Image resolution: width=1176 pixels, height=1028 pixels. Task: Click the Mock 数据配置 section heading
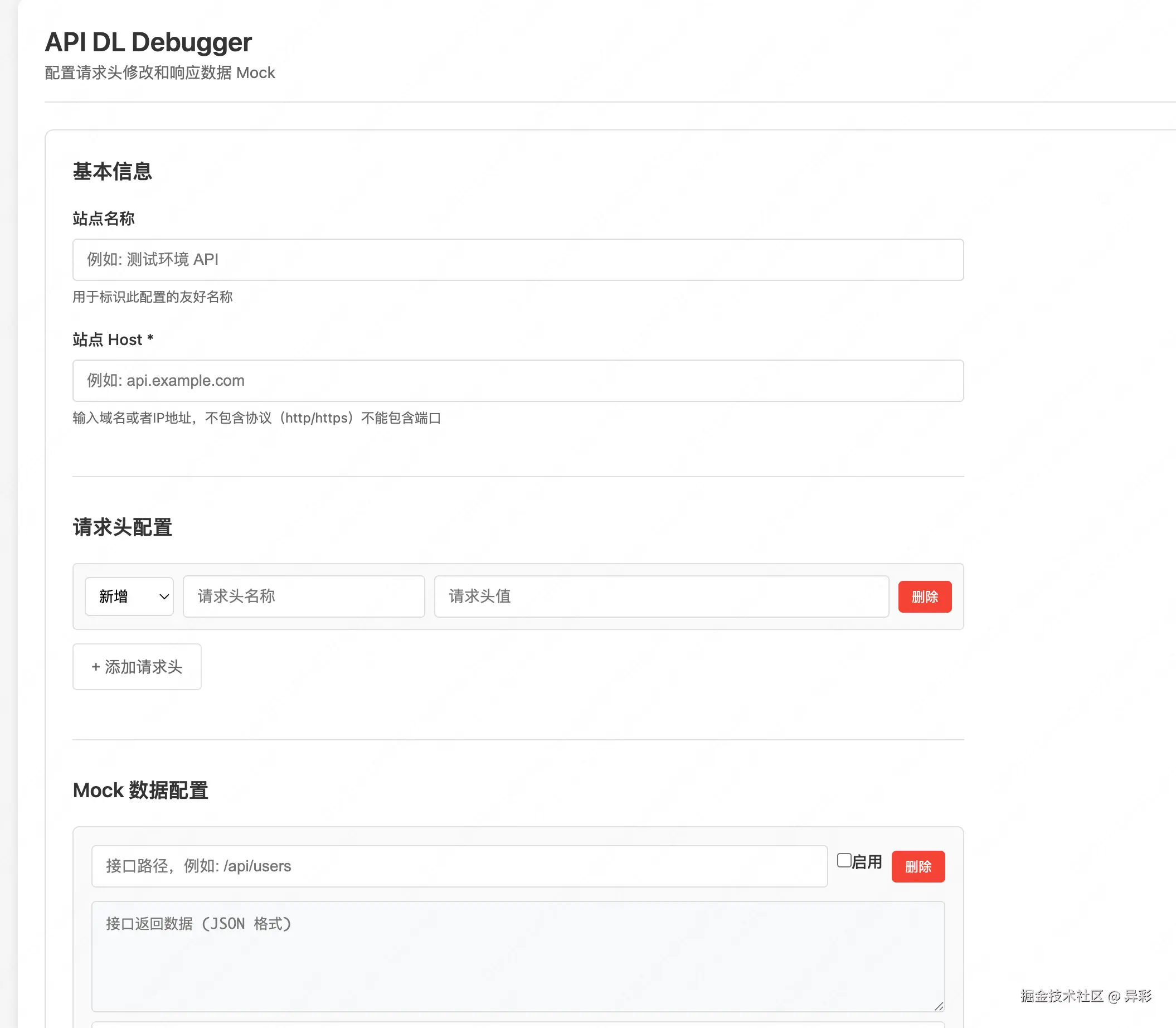[140, 791]
